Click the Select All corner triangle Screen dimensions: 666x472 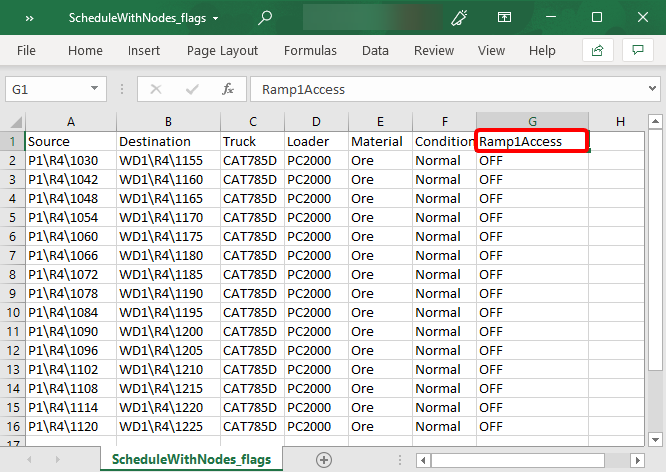(x=13, y=122)
